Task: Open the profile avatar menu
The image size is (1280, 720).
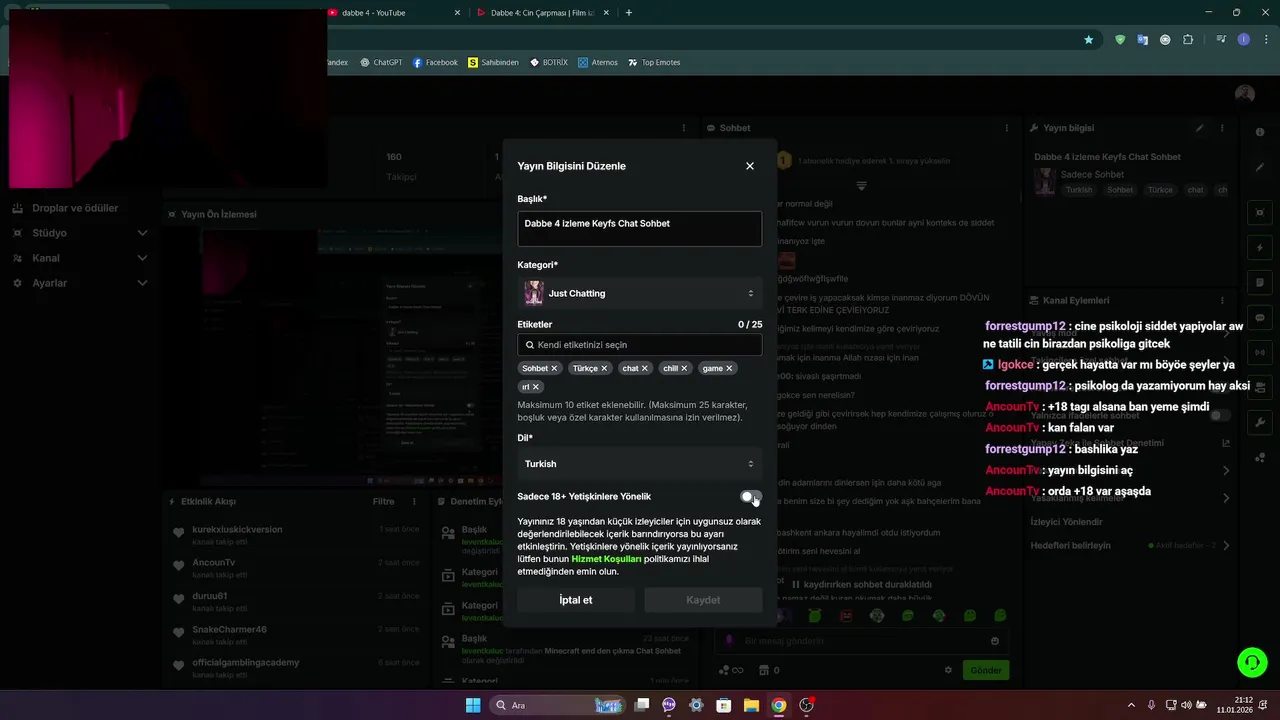Action: (x=1244, y=94)
